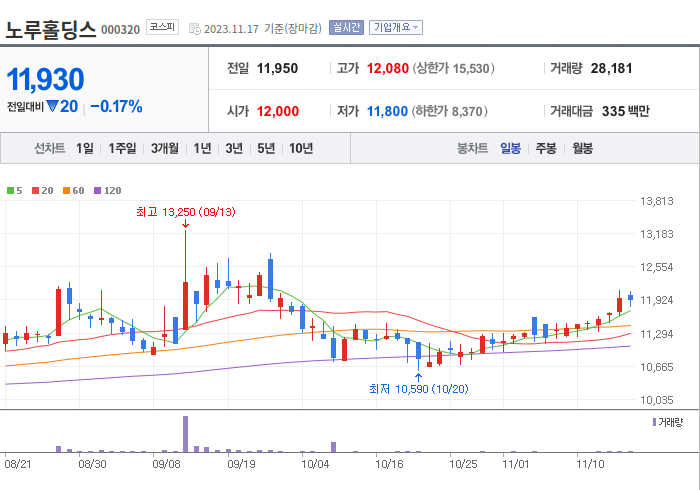Image resolution: width=700 pixels, height=490 pixels.
Task: Click the 08/21 date axis label
Action: pyautogui.click(x=18, y=464)
